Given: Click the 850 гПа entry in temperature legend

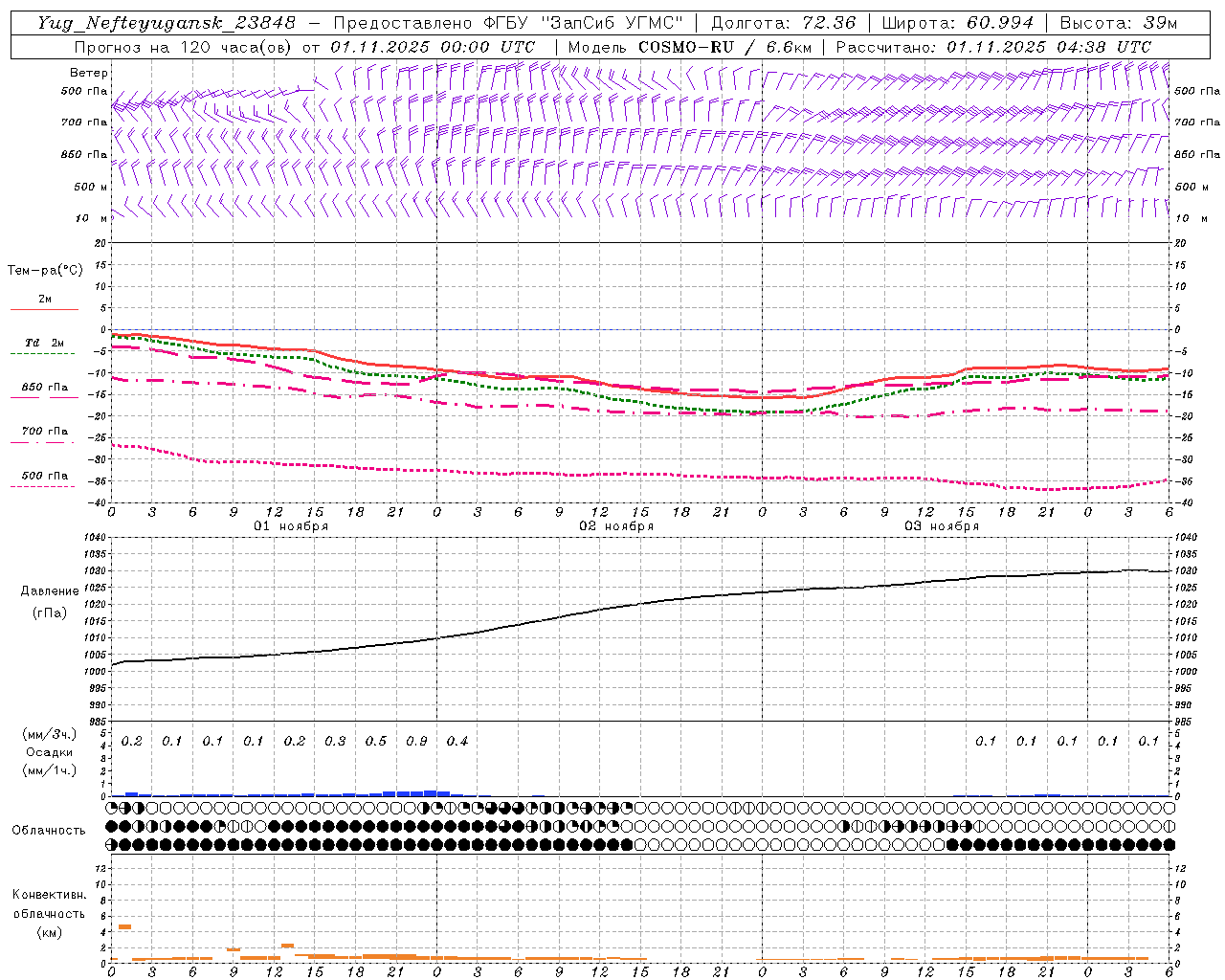Looking at the screenshot, I should [x=45, y=388].
